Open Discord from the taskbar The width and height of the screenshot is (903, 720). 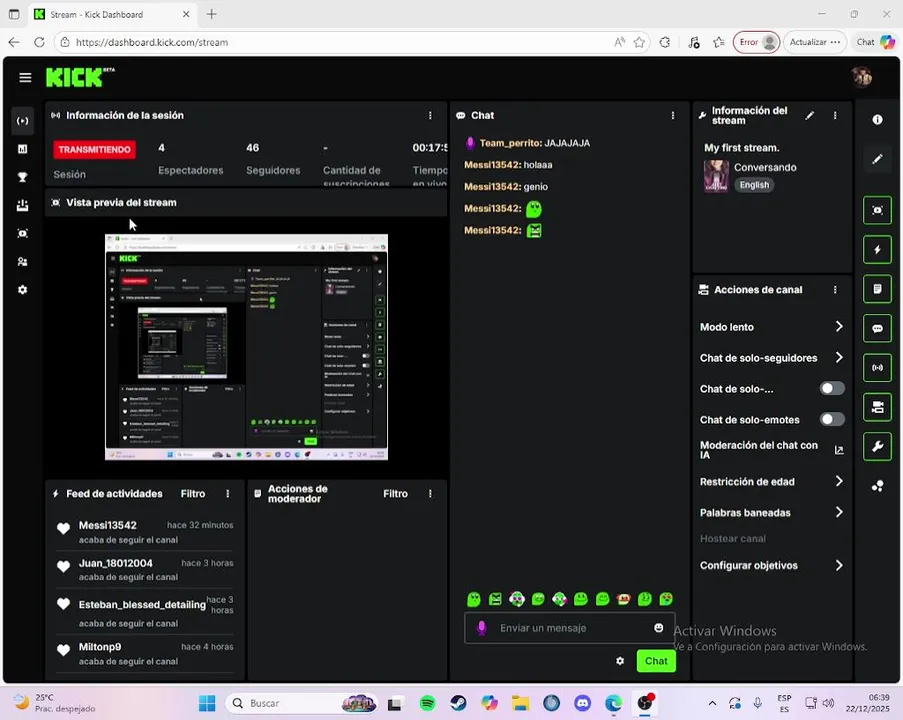(x=582, y=703)
